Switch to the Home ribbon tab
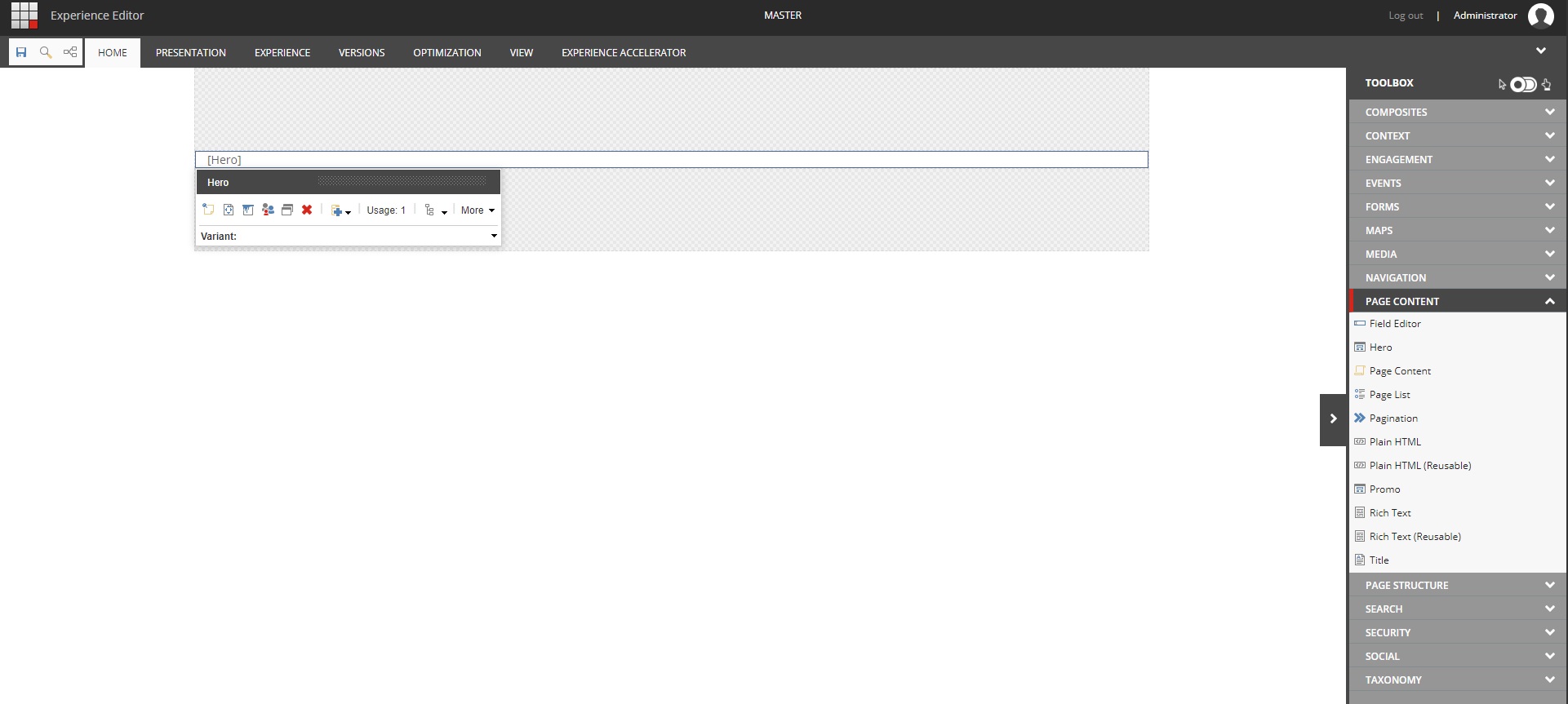Image resolution: width=1568 pixels, height=704 pixels. [113, 53]
